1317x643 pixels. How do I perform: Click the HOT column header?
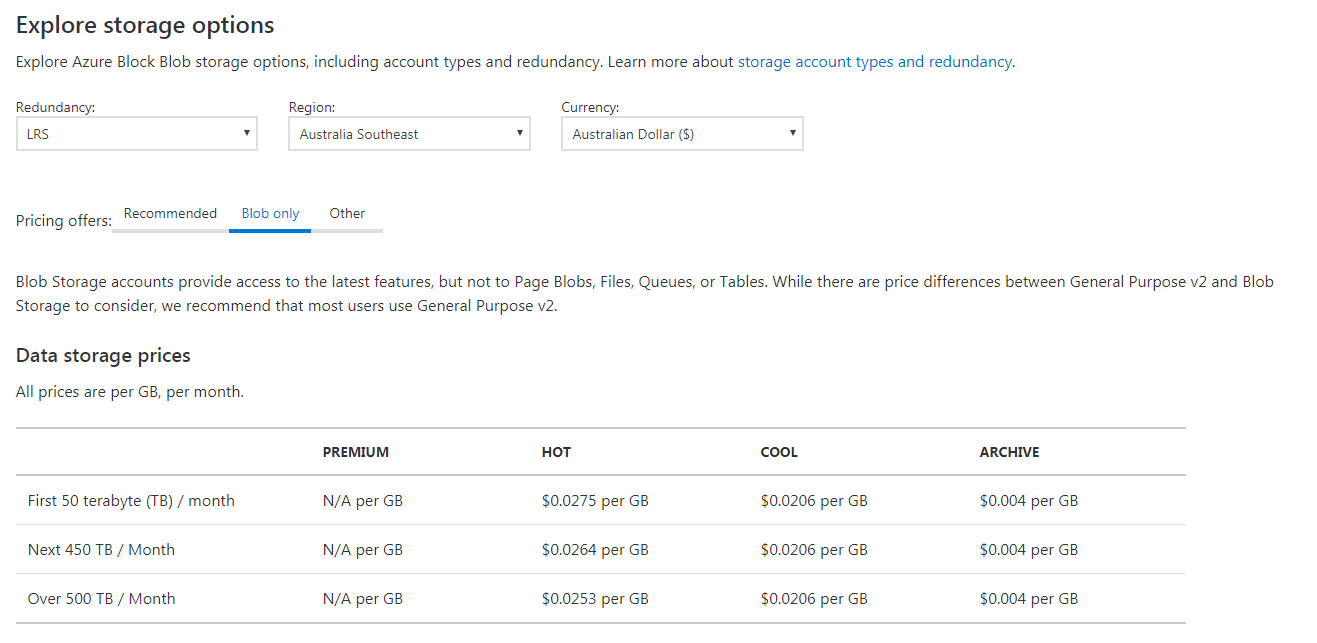pos(556,453)
